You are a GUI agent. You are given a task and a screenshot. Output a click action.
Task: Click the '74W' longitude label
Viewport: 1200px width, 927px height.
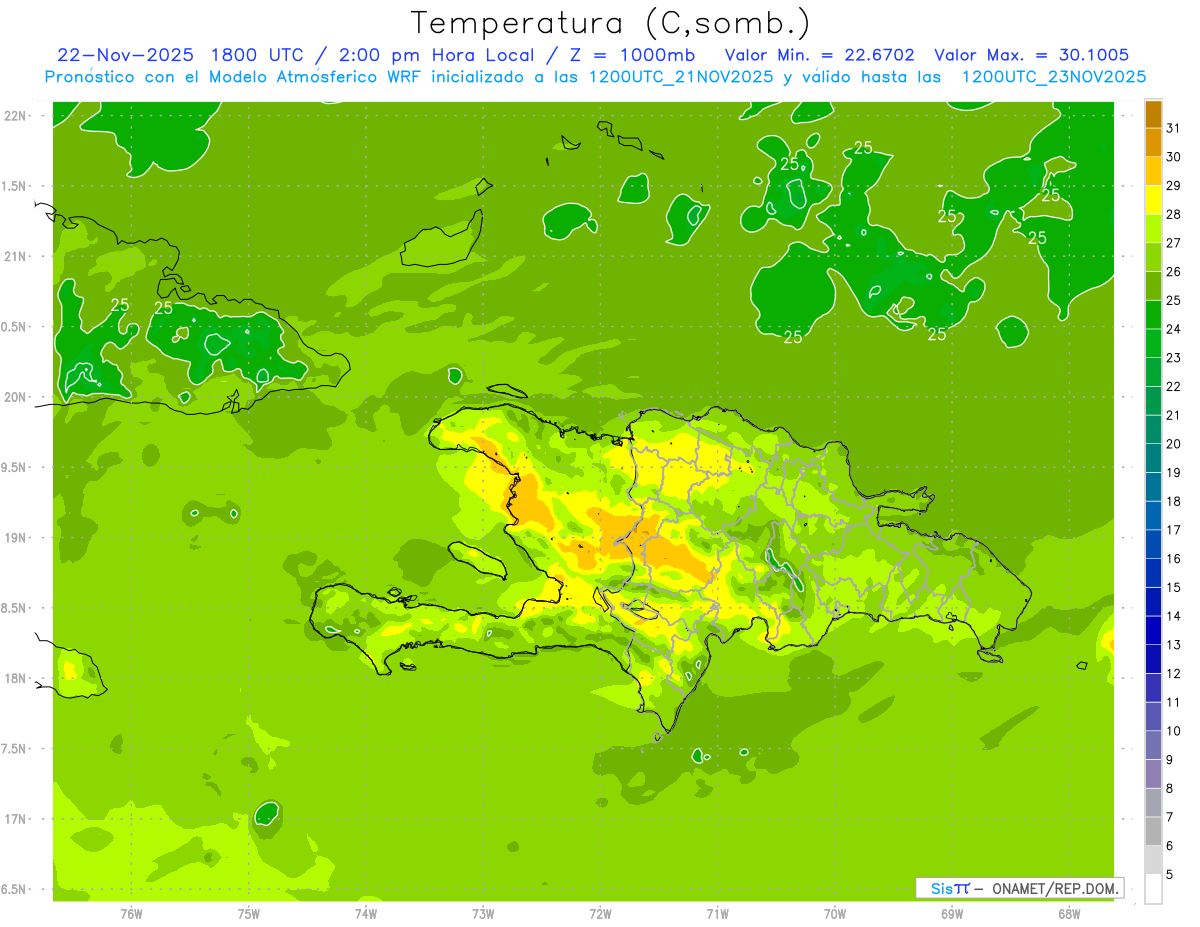pos(366,914)
